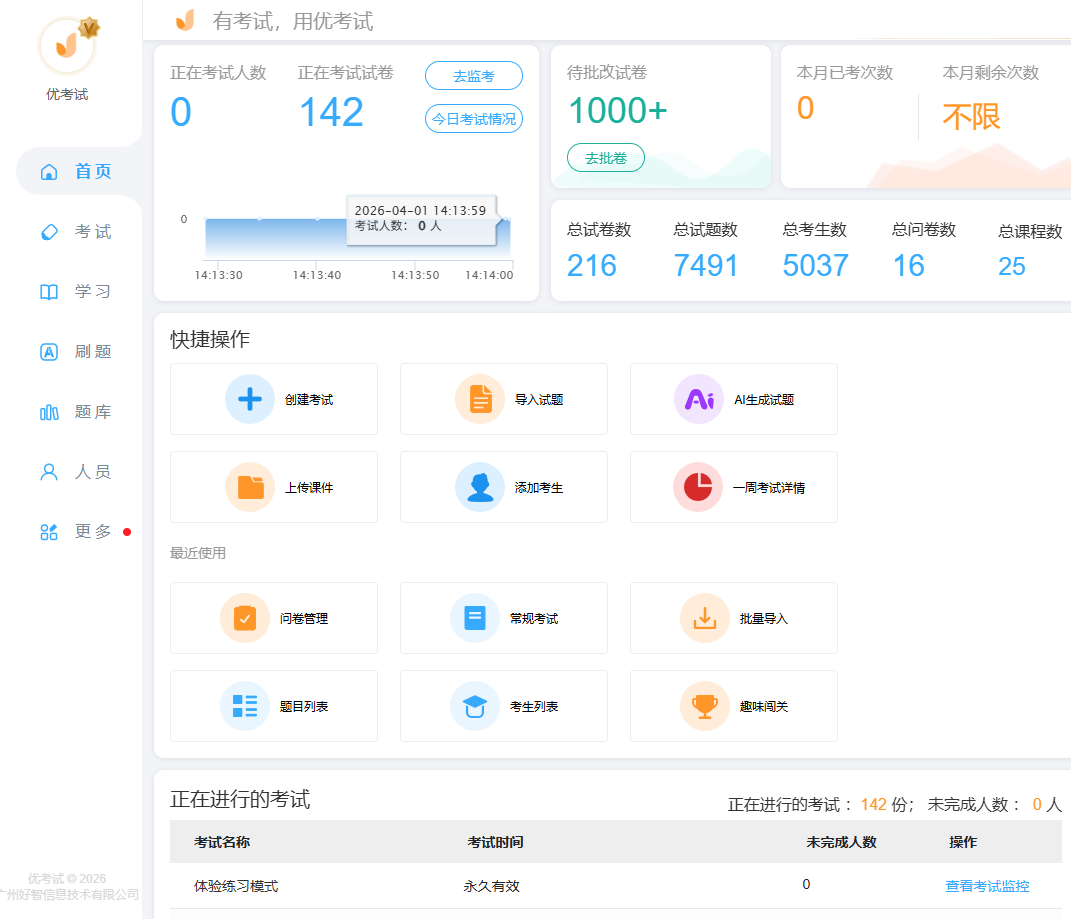Open 添加考生 using its icon
This screenshot has width=1071, height=919.
tap(480, 487)
